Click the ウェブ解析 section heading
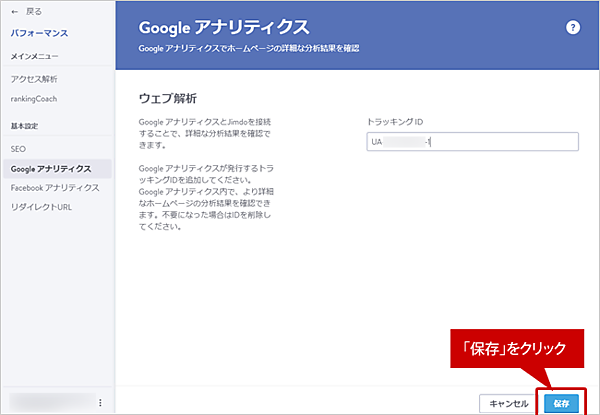This screenshot has width=600, height=415. [167, 99]
